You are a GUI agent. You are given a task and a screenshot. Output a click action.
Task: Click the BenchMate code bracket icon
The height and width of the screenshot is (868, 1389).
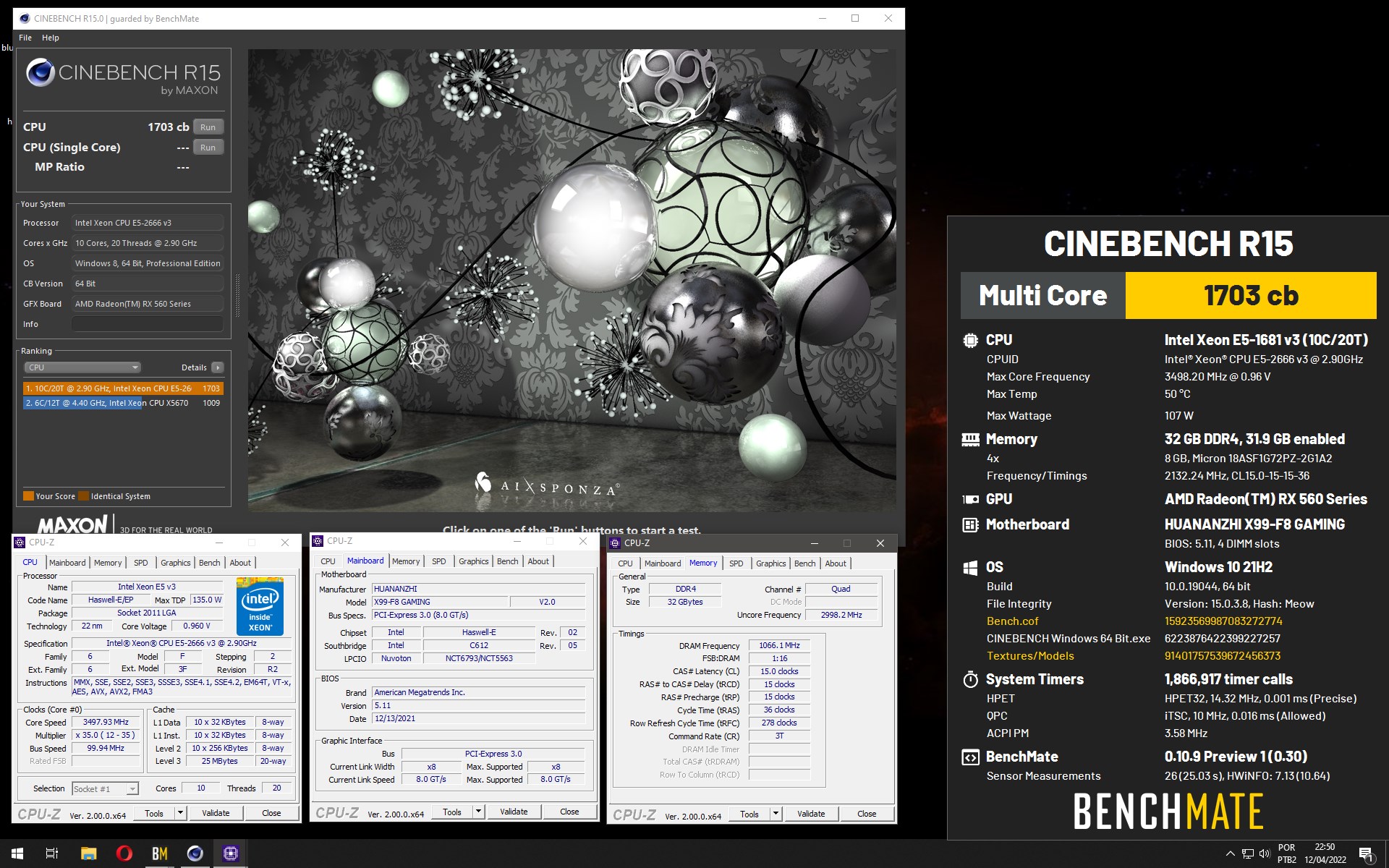(x=970, y=757)
